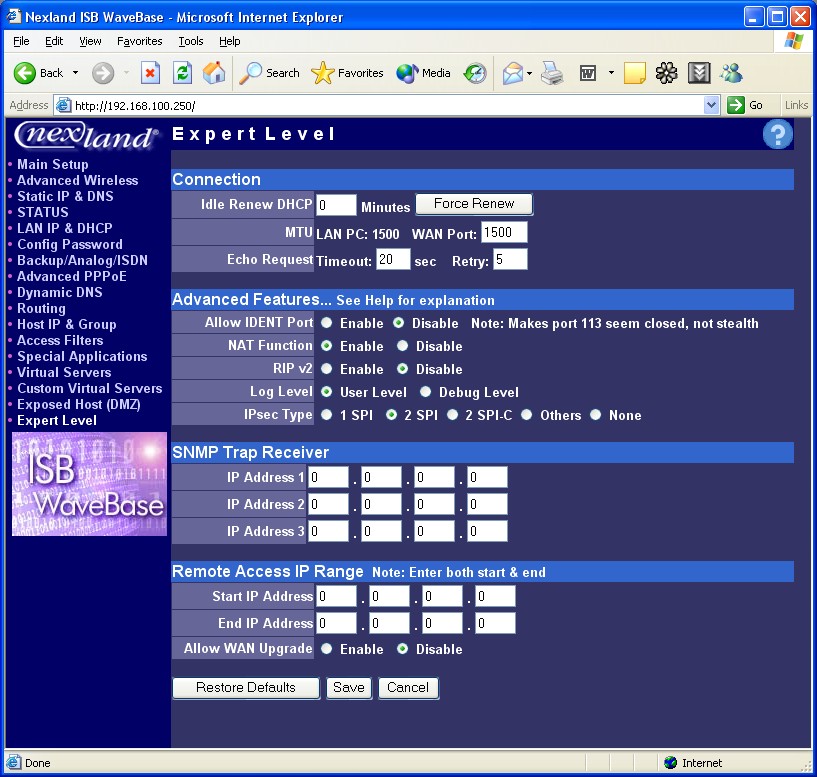Edit page with the Word icon
The width and height of the screenshot is (817, 777).
[588, 73]
